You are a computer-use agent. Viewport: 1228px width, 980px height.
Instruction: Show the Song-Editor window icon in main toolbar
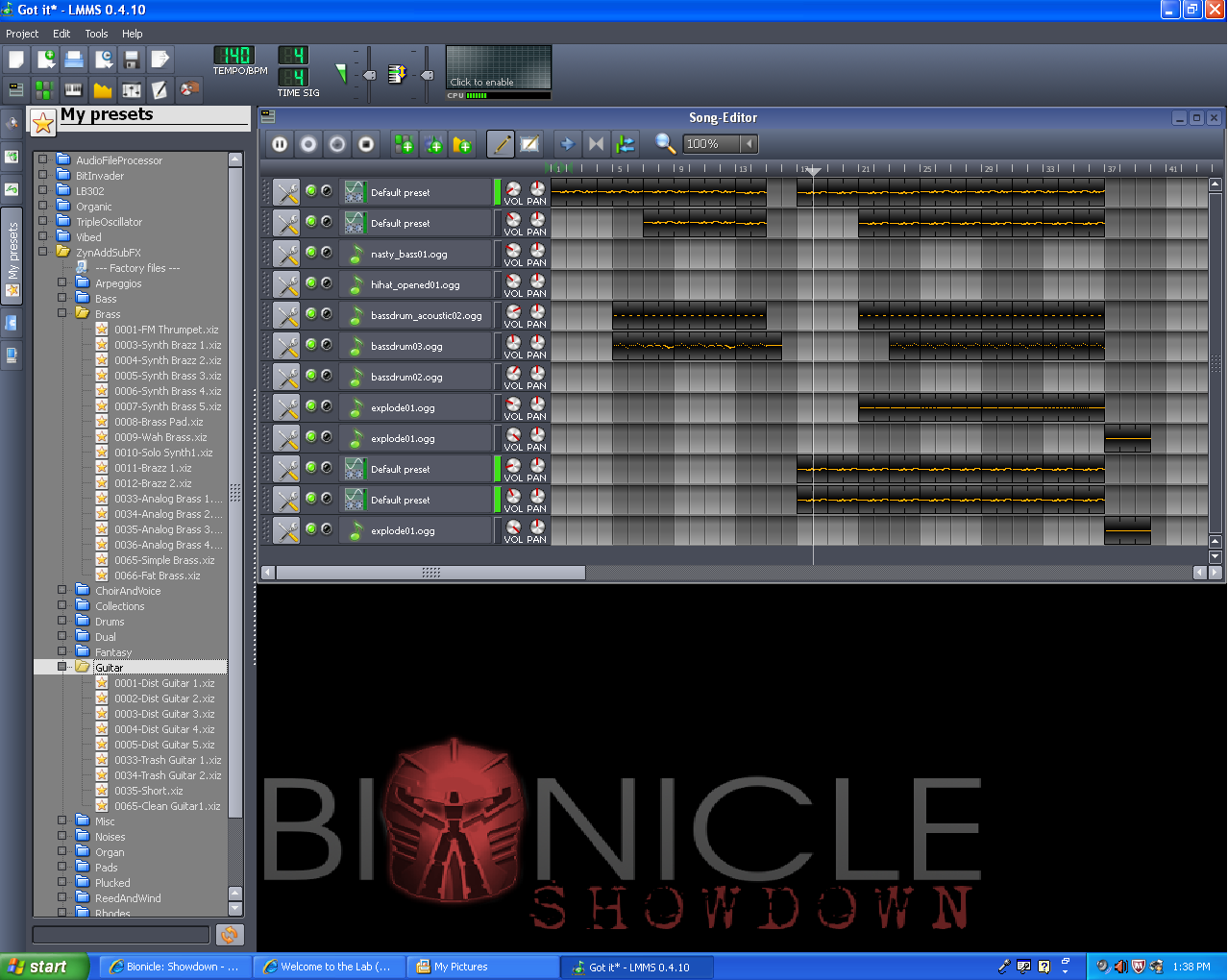16,89
